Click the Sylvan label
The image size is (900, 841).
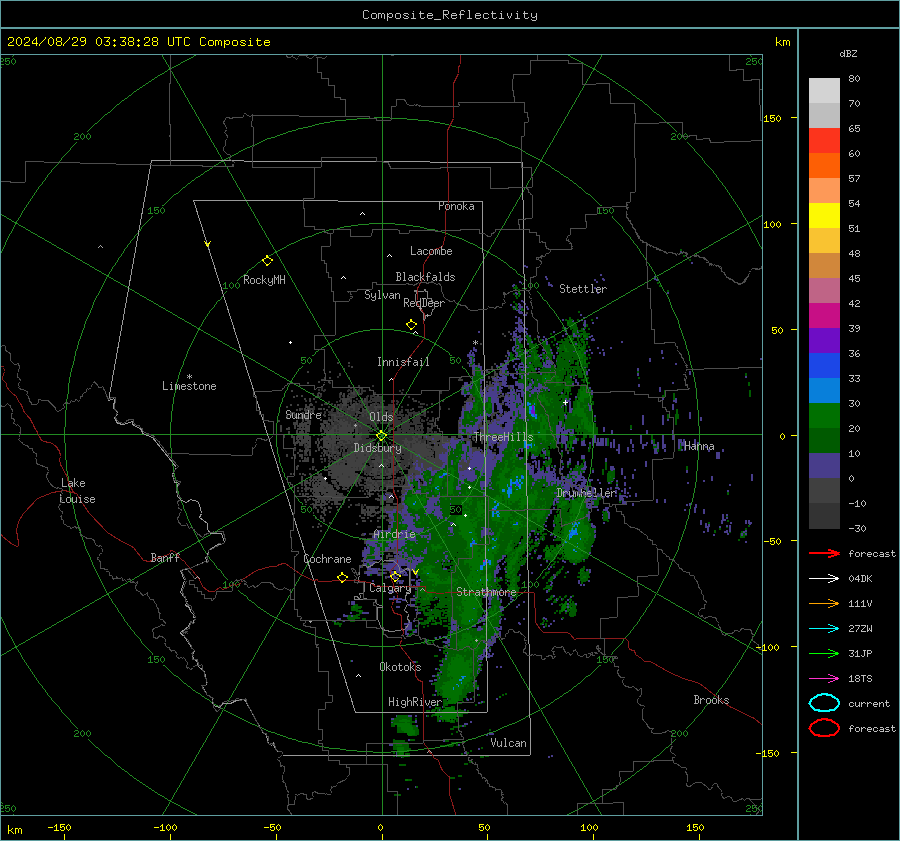point(382,295)
